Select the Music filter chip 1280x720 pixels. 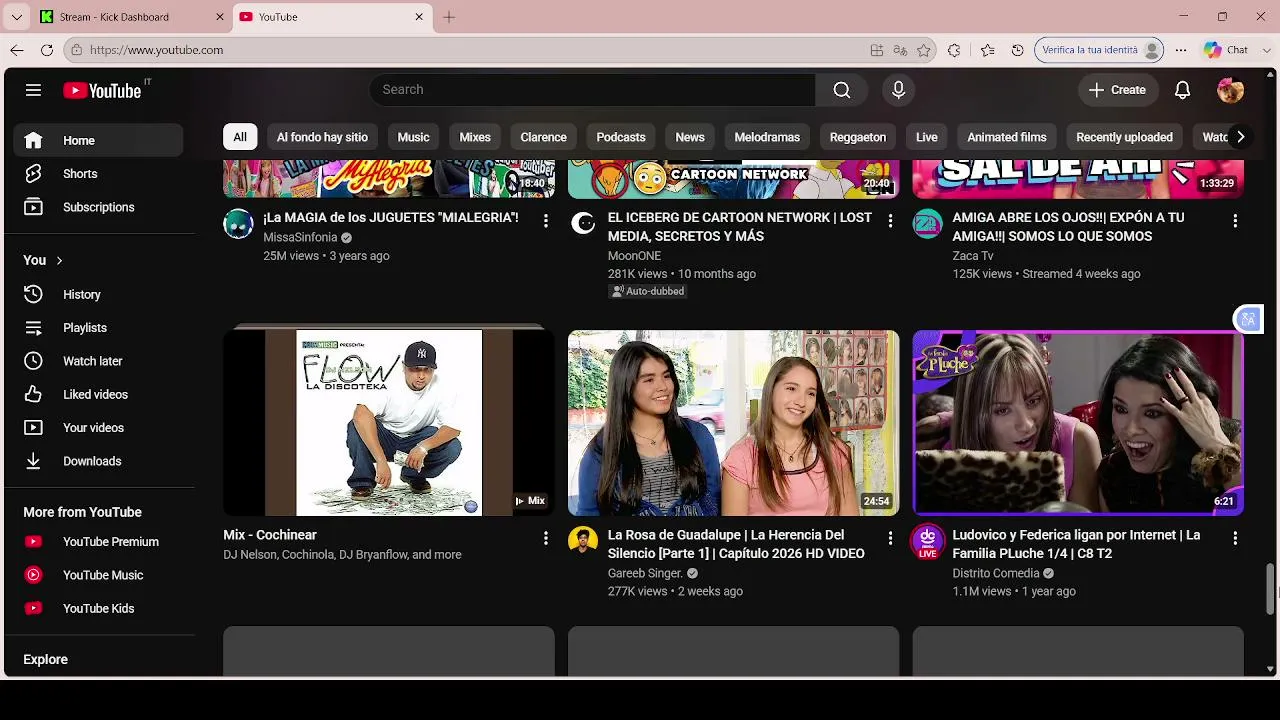pyautogui.click(x=413, y=137)
